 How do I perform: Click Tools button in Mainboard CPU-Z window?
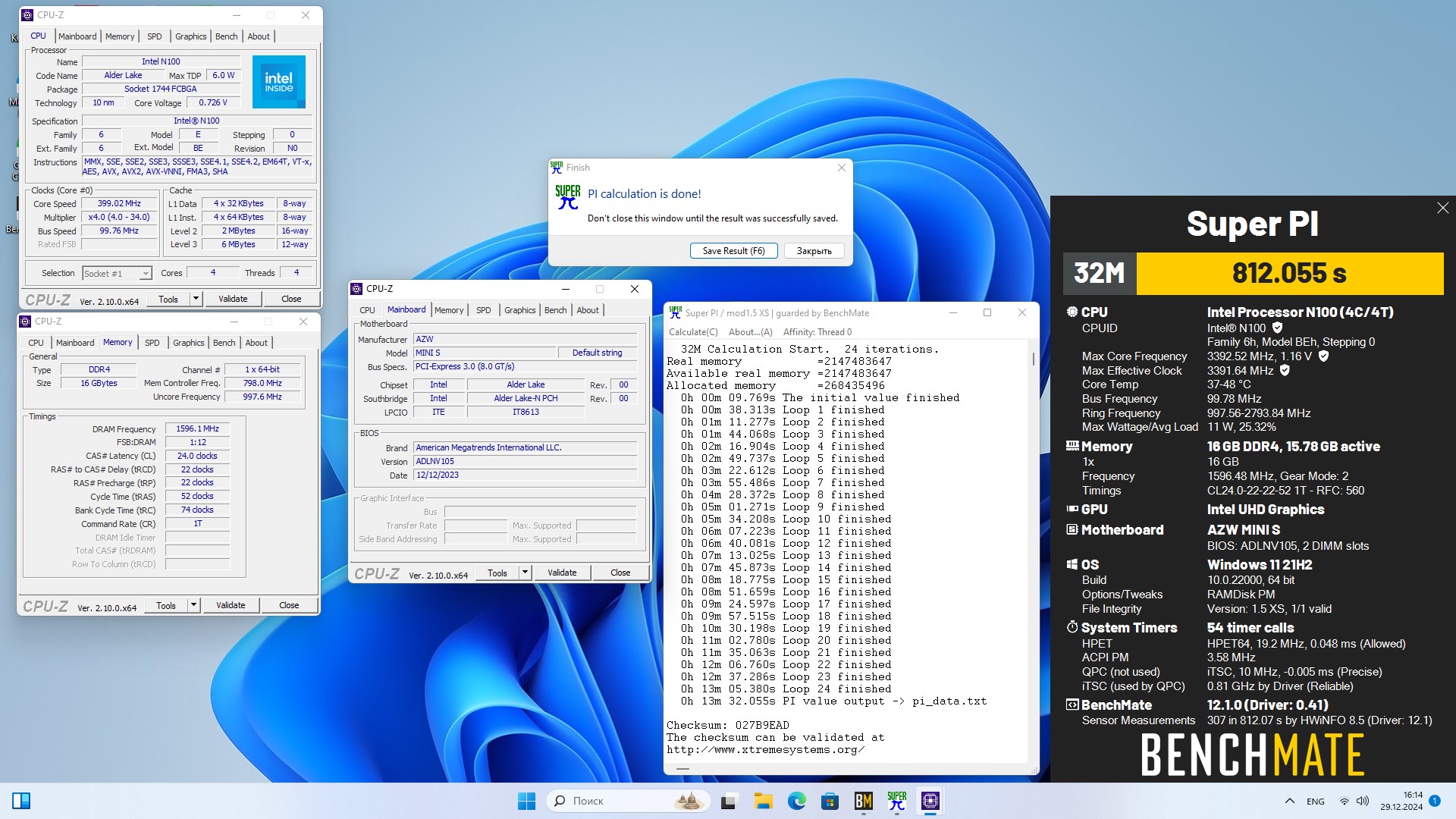[x=497, y=573]
